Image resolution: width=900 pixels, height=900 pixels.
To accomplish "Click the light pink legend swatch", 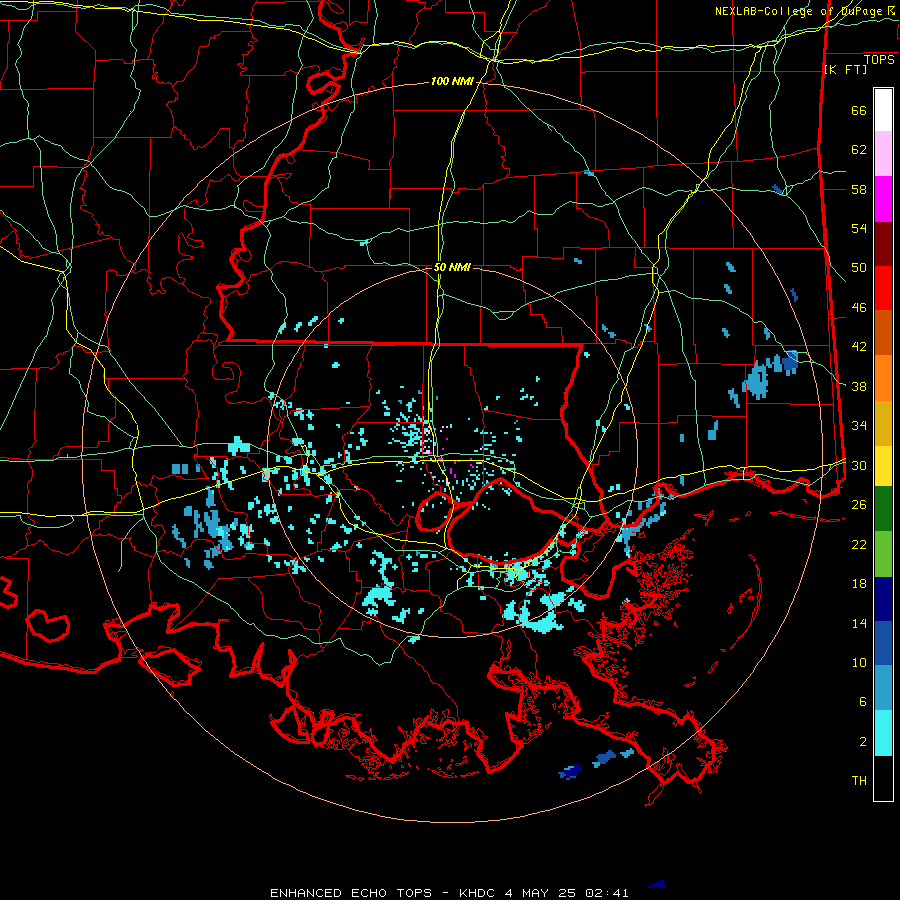I will (x=883, y=154).
